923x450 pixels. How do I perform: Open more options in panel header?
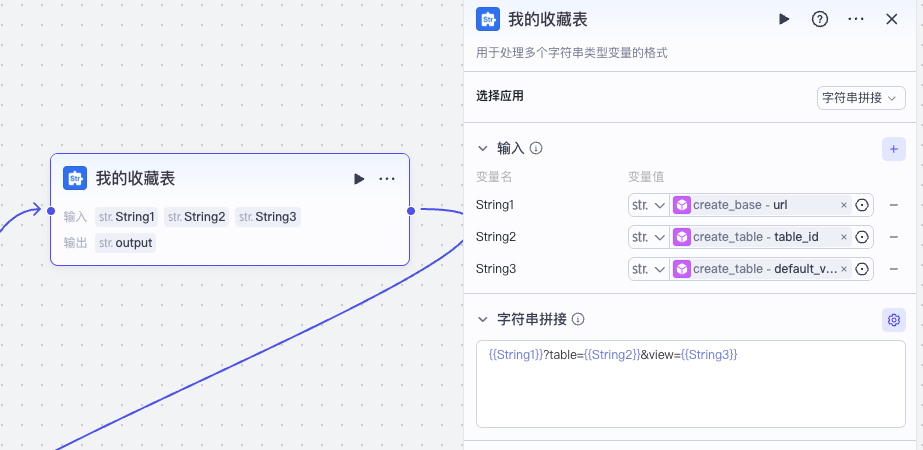coord(856,19)
